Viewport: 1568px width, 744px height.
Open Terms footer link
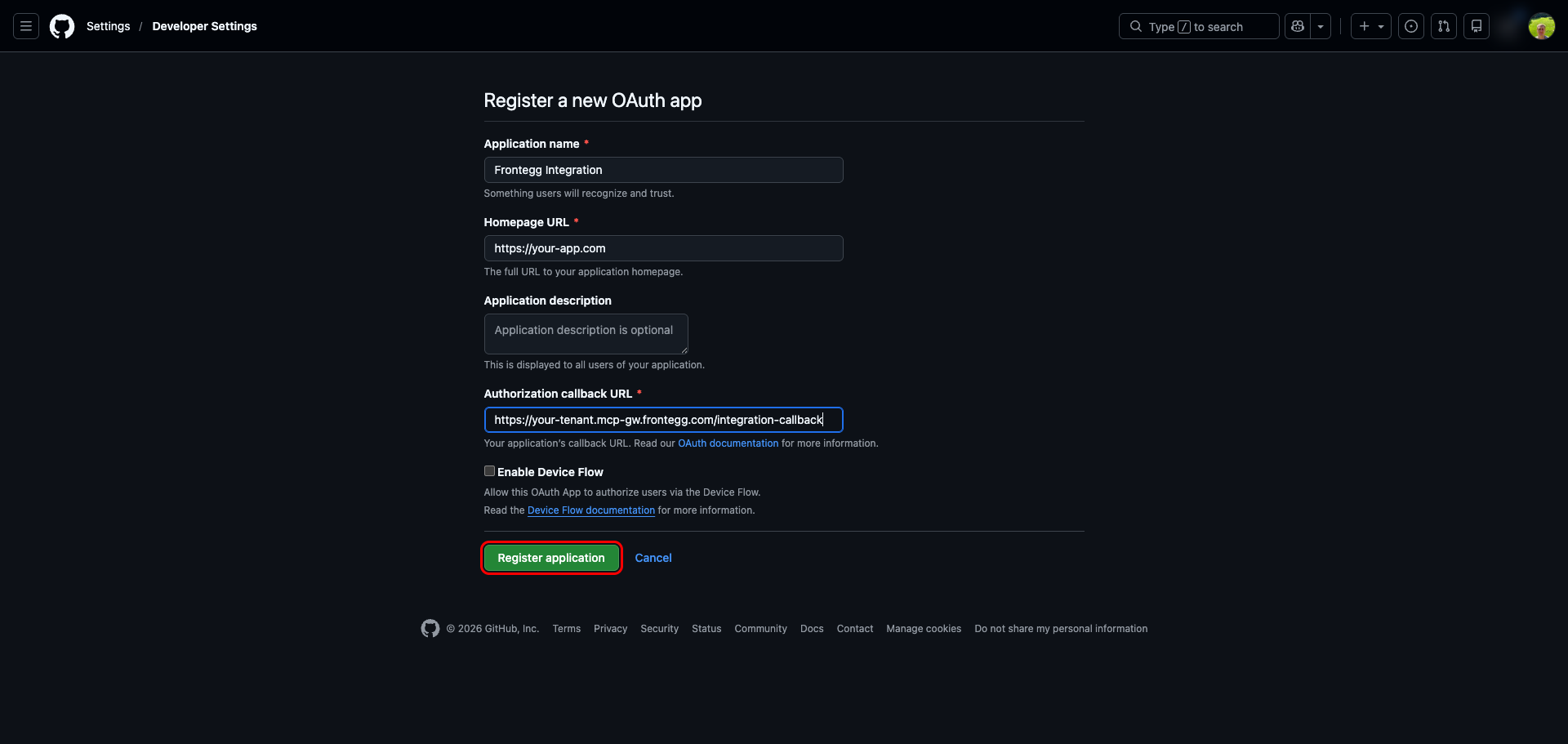(x=567, y=629)
